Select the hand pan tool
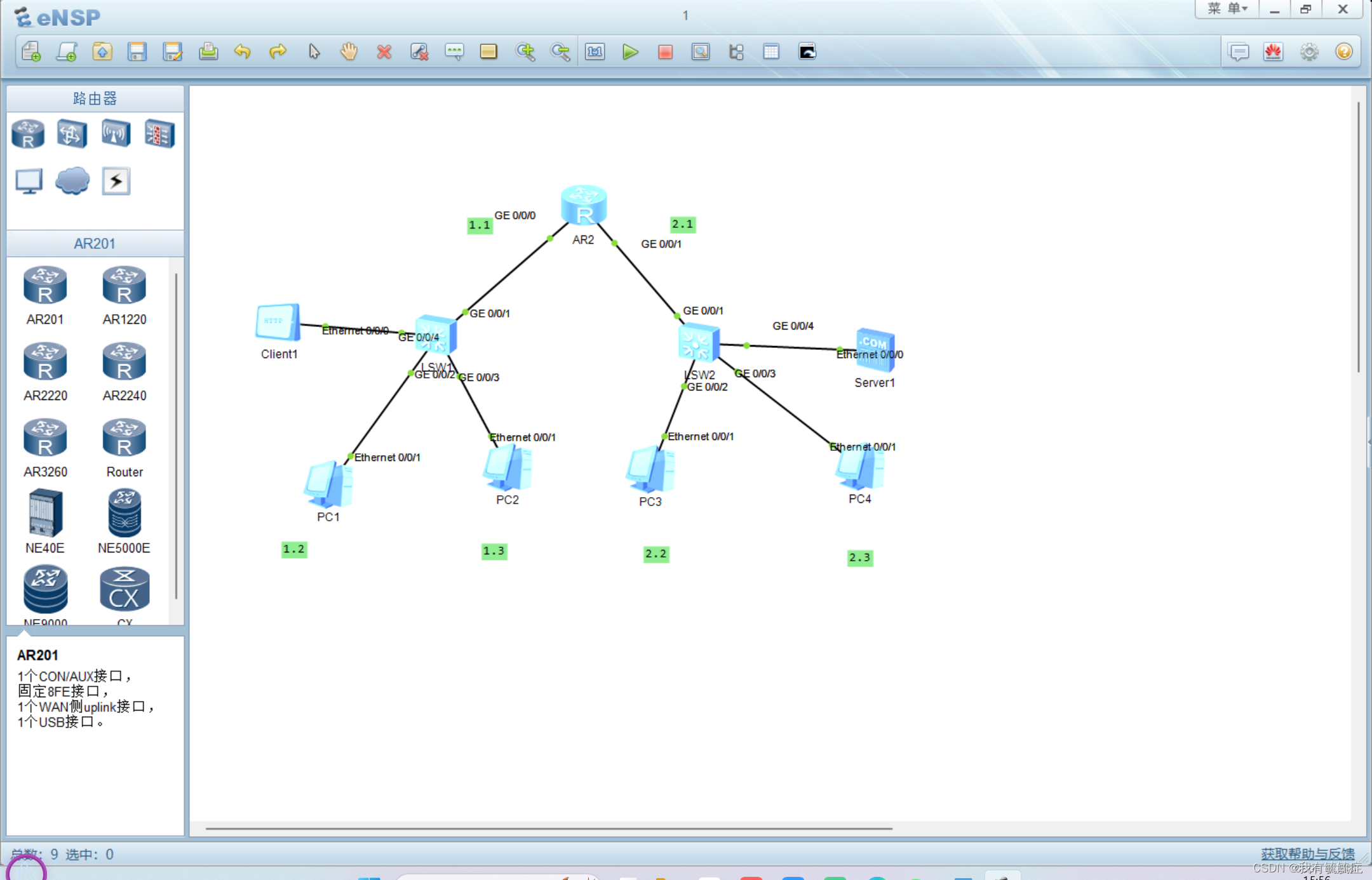This screenshot has height=880, width=1372. pyautogui.click(x=349, y=51)
